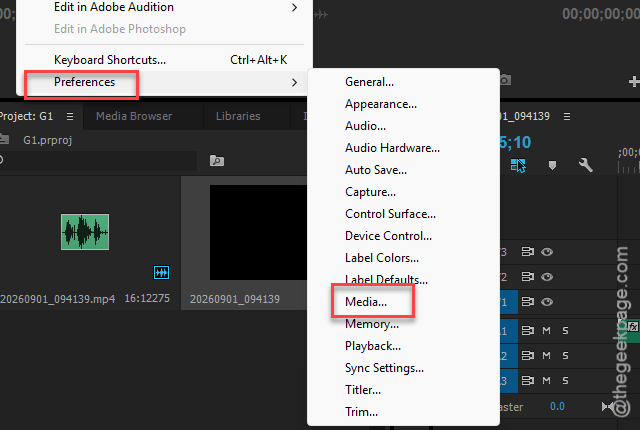Open Label Defaults preferences
Viewport: 640px width, 430px height.
pos(386,280)
